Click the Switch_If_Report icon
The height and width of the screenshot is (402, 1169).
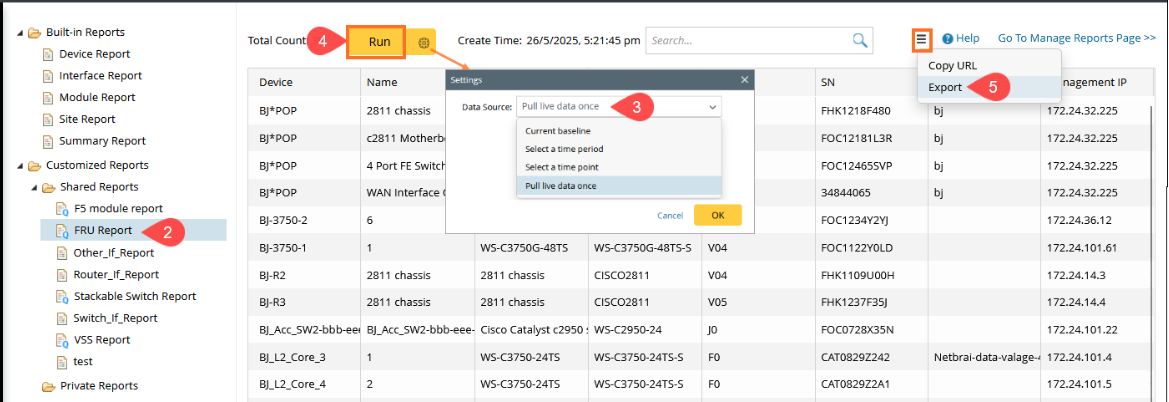62,318
